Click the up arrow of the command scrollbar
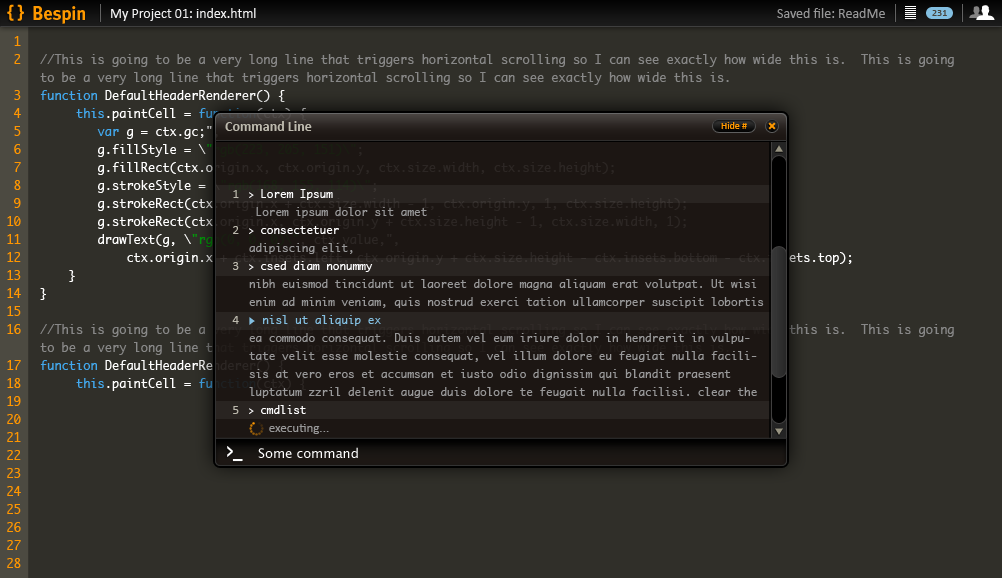The height and width of the screenshot is (578, 1002). [778, 149]
